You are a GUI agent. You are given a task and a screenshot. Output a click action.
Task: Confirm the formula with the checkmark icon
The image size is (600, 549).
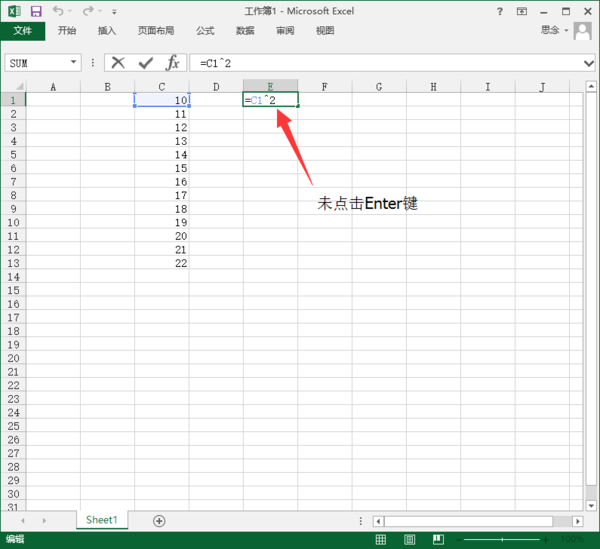pyautogui.click(x=145, y=63)
